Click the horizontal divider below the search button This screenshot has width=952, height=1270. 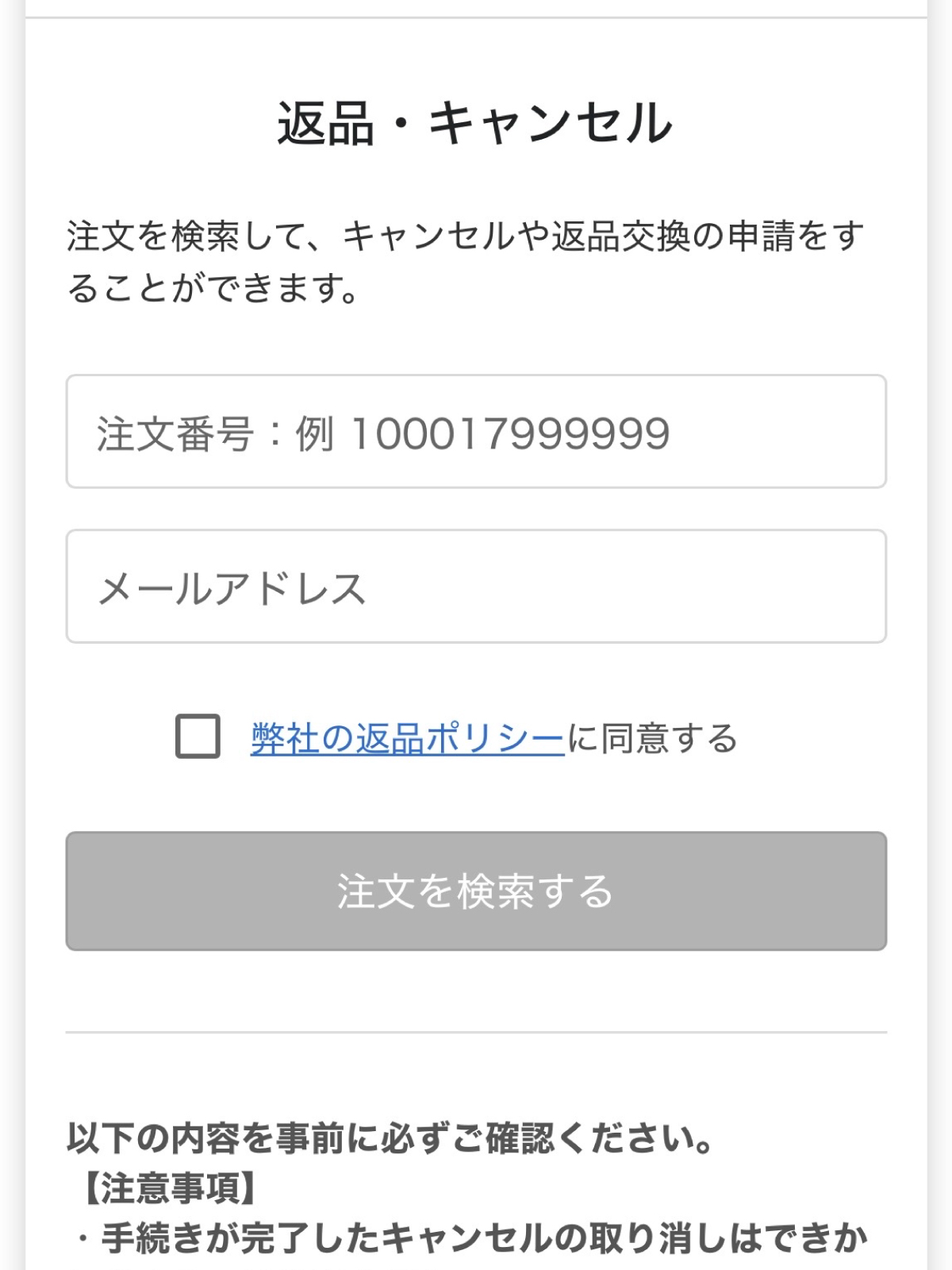point(476,1033)
